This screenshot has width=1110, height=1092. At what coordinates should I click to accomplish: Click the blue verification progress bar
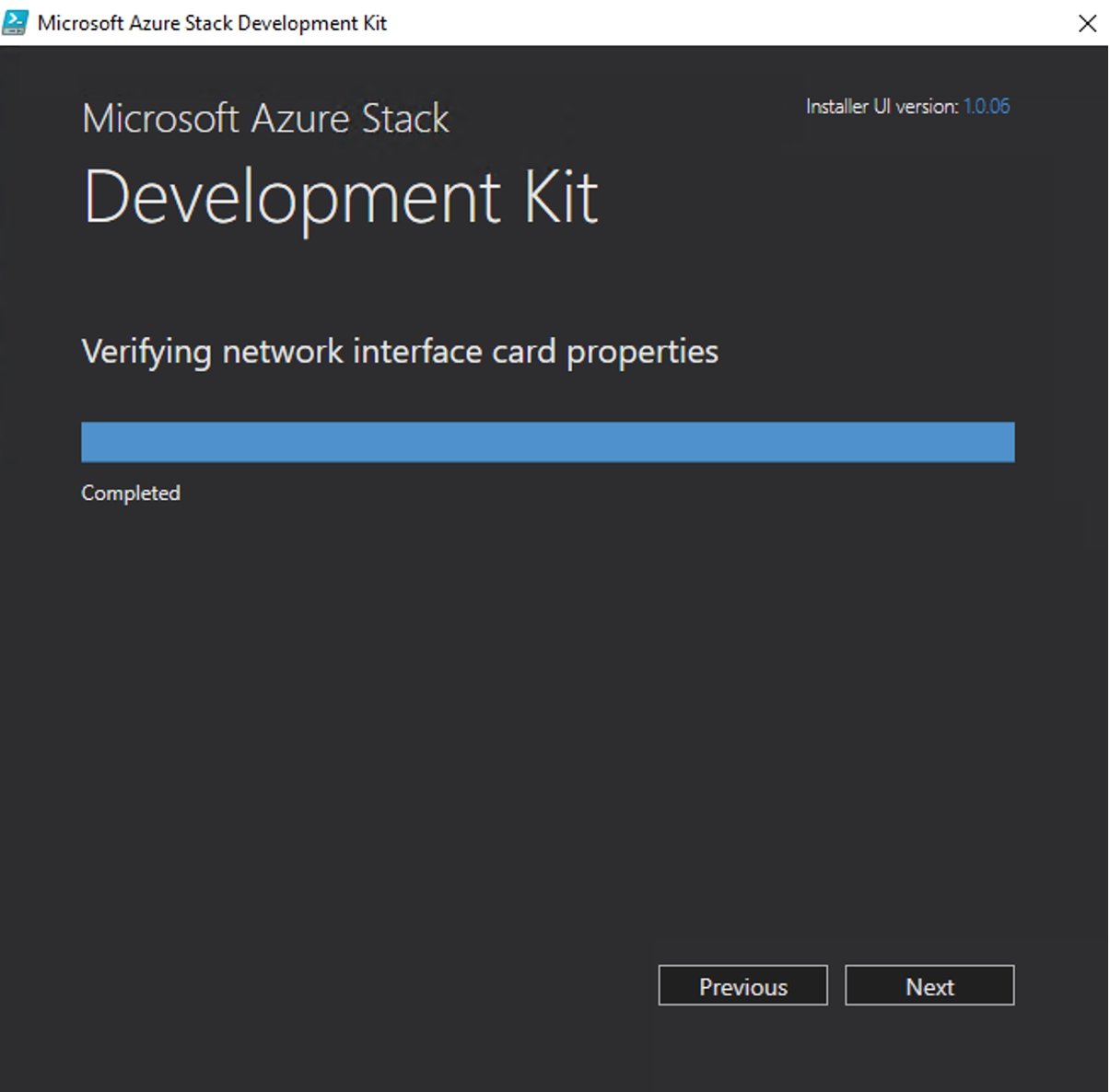[547, 442]
